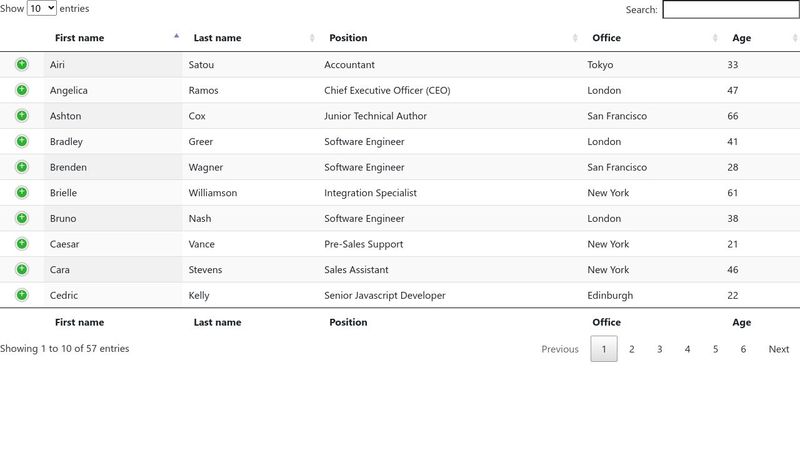Sort table by Age column header
Viewport: 800px width, 450px height.
pos(741,38)
